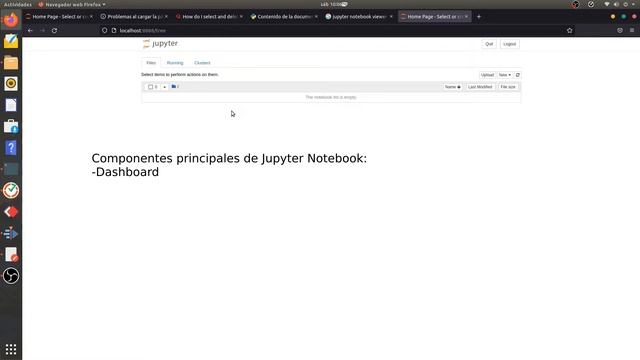Open the Files folder dock icon
640x360 pixels.
click(x=11, y=62)
